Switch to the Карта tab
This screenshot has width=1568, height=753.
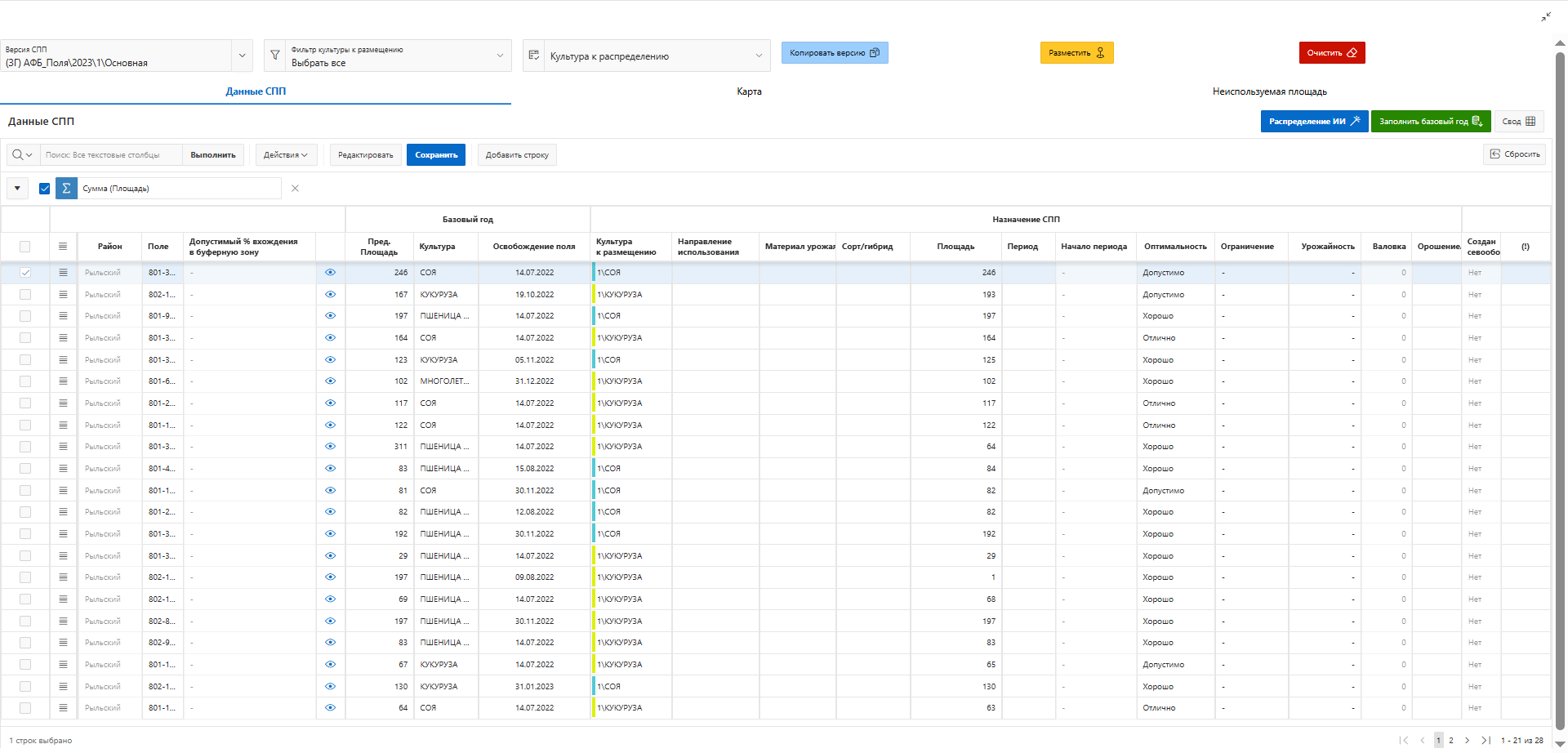pos(749,91)
